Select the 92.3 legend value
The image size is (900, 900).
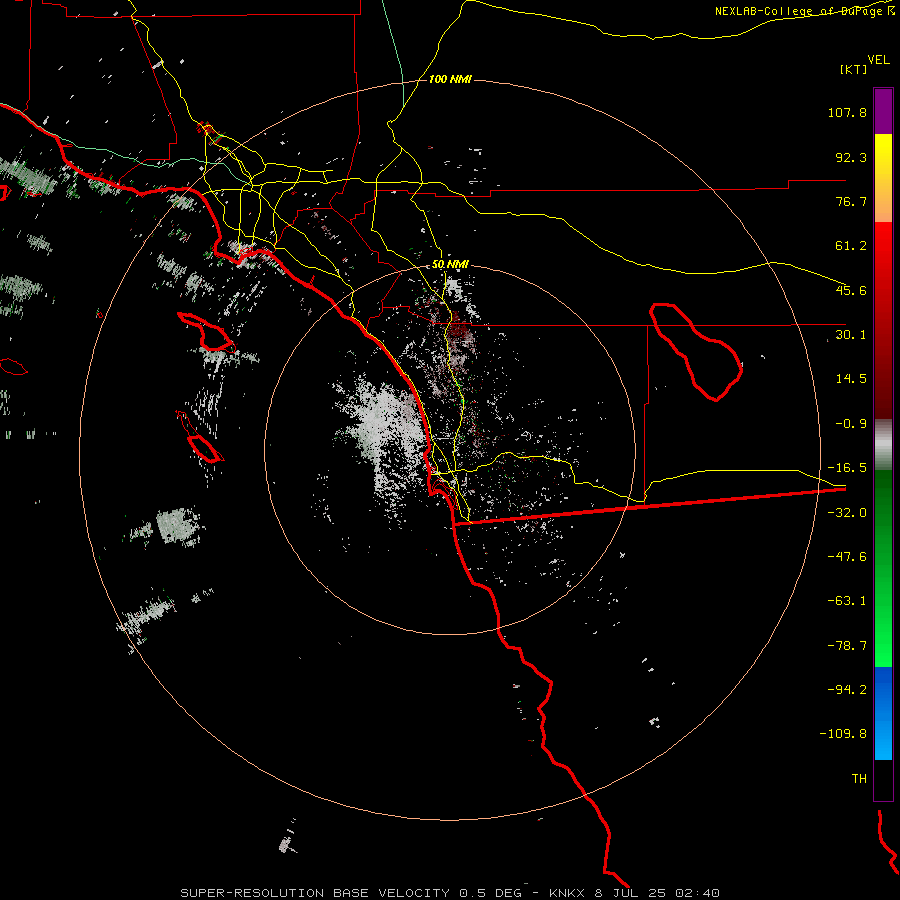pyautogui.click(x=851, y=157)
